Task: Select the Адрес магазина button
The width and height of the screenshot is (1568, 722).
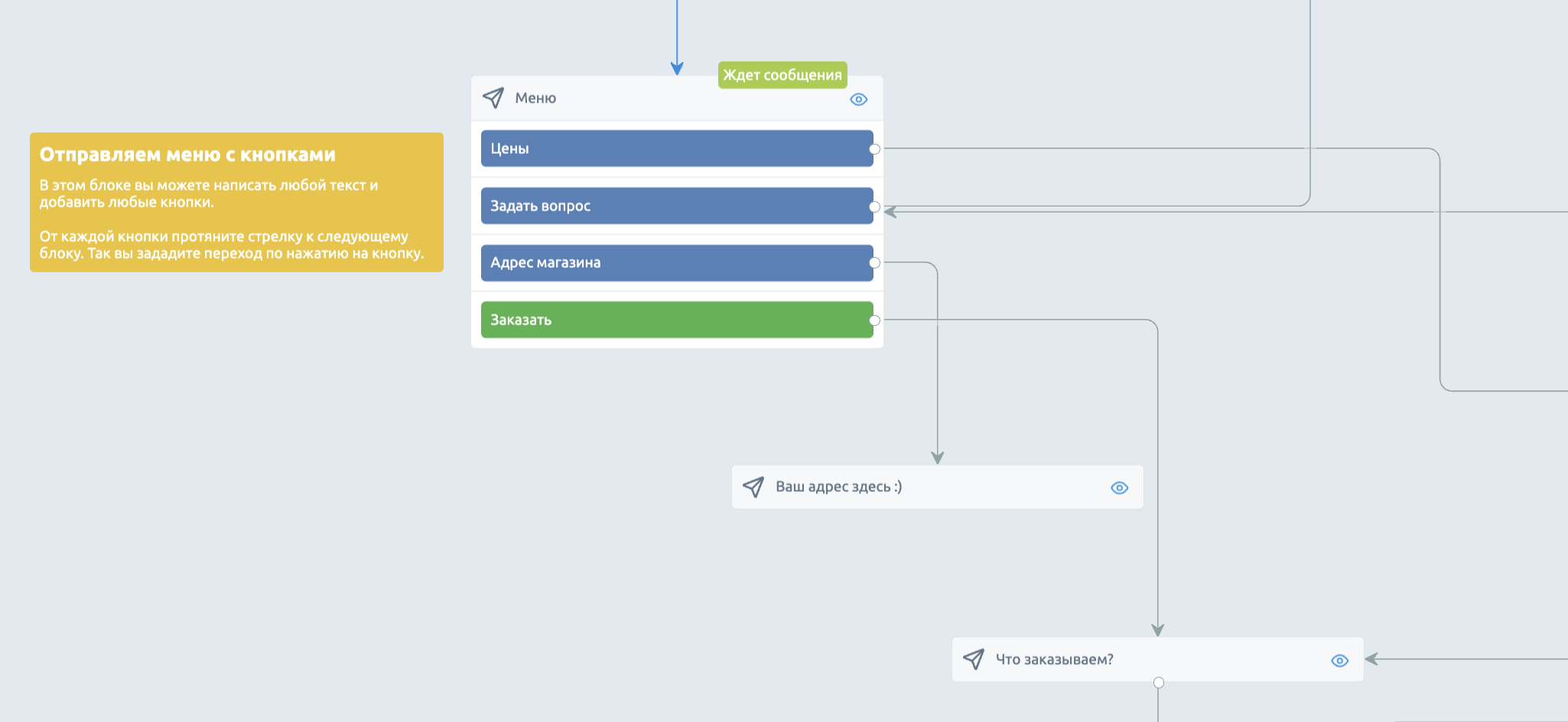Action: tap(677, 262)
